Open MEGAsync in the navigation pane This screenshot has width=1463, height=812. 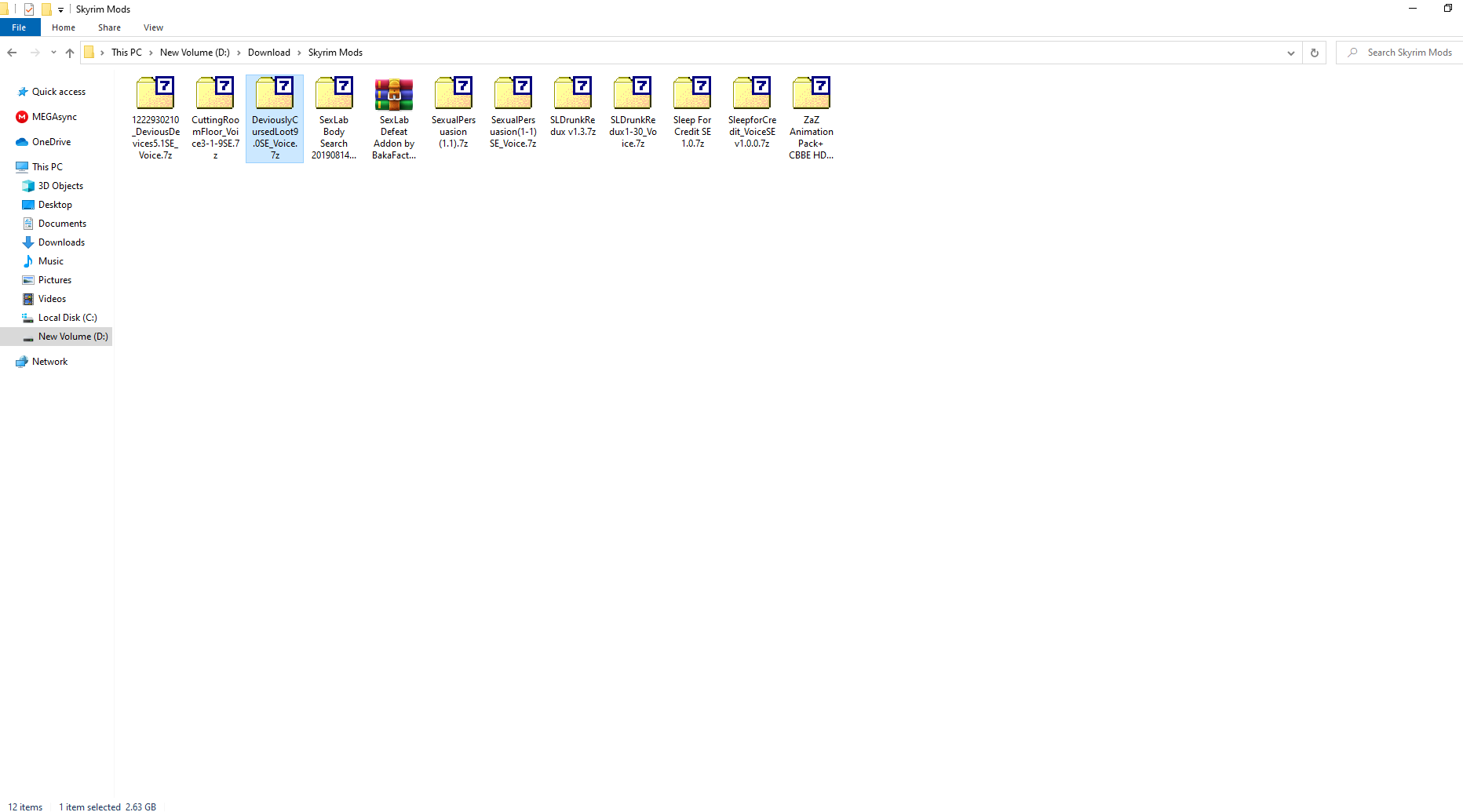[x=54, y=117]
